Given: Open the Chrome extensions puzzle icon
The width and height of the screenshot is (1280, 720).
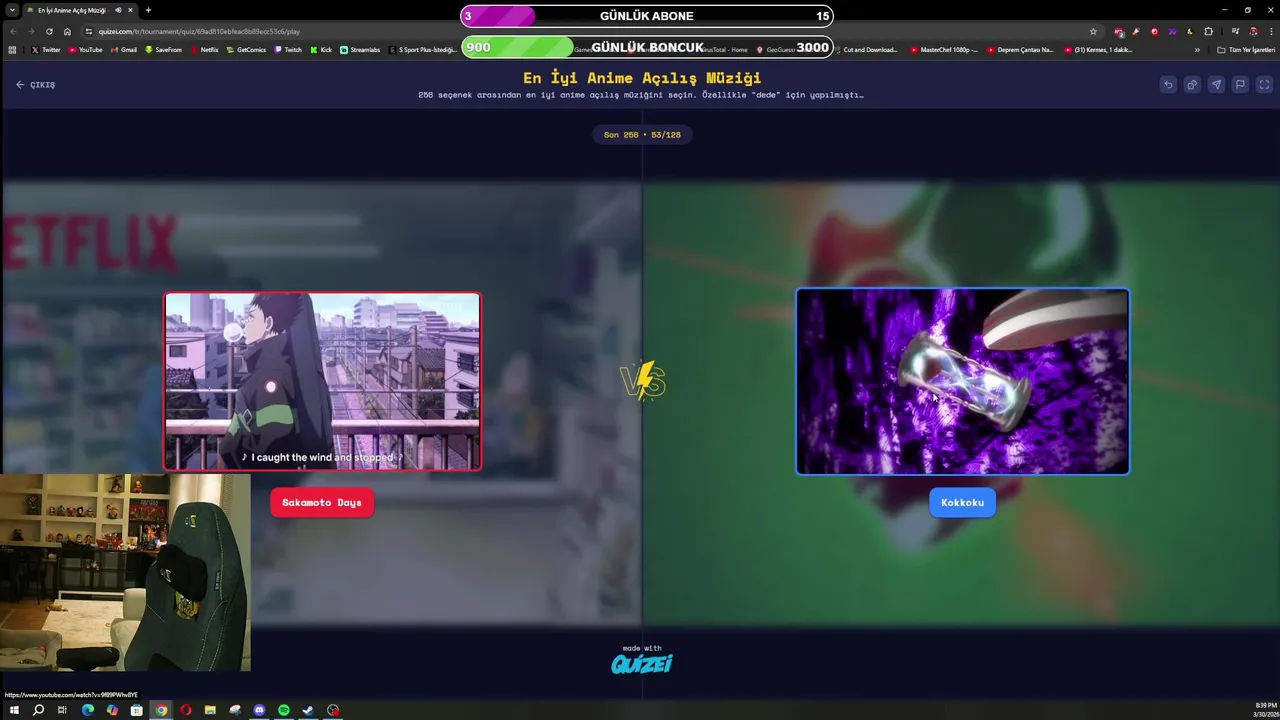Looking at the screenshot, I should click(x=1208, y=31).
